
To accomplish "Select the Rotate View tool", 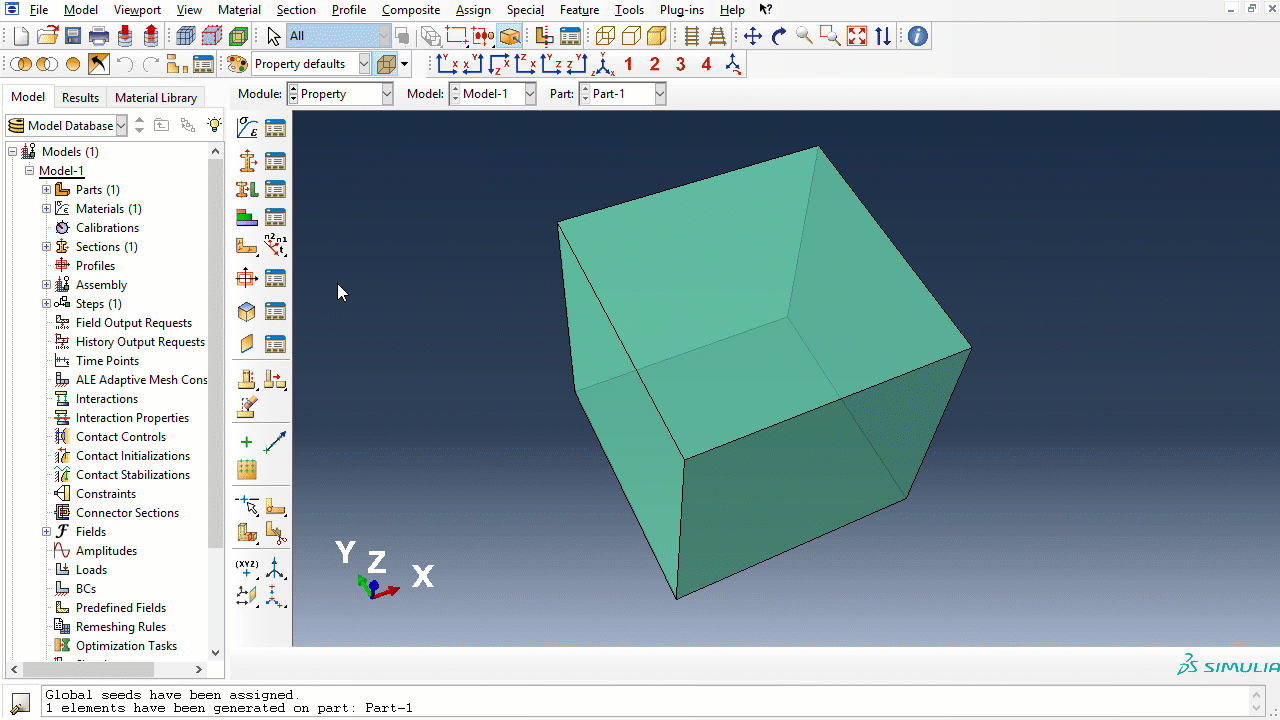I will [779, 36].
